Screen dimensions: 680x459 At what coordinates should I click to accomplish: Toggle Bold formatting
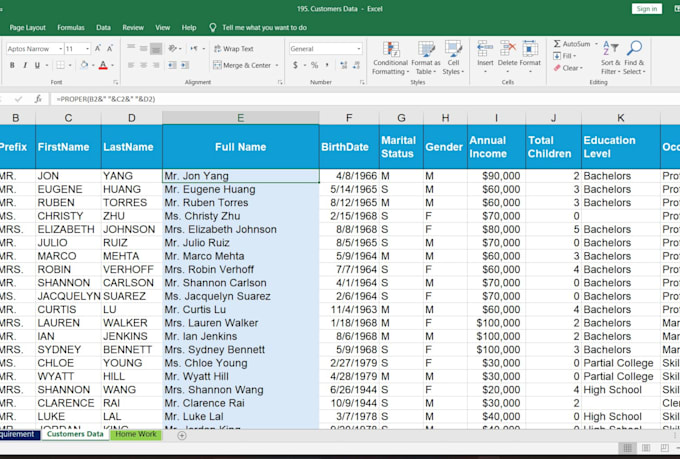pos(12,65)
